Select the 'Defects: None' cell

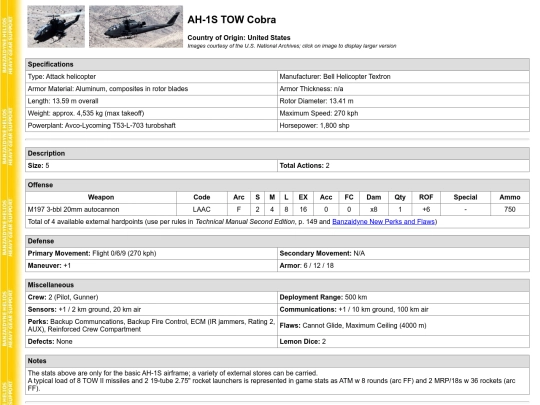(151, 342)
